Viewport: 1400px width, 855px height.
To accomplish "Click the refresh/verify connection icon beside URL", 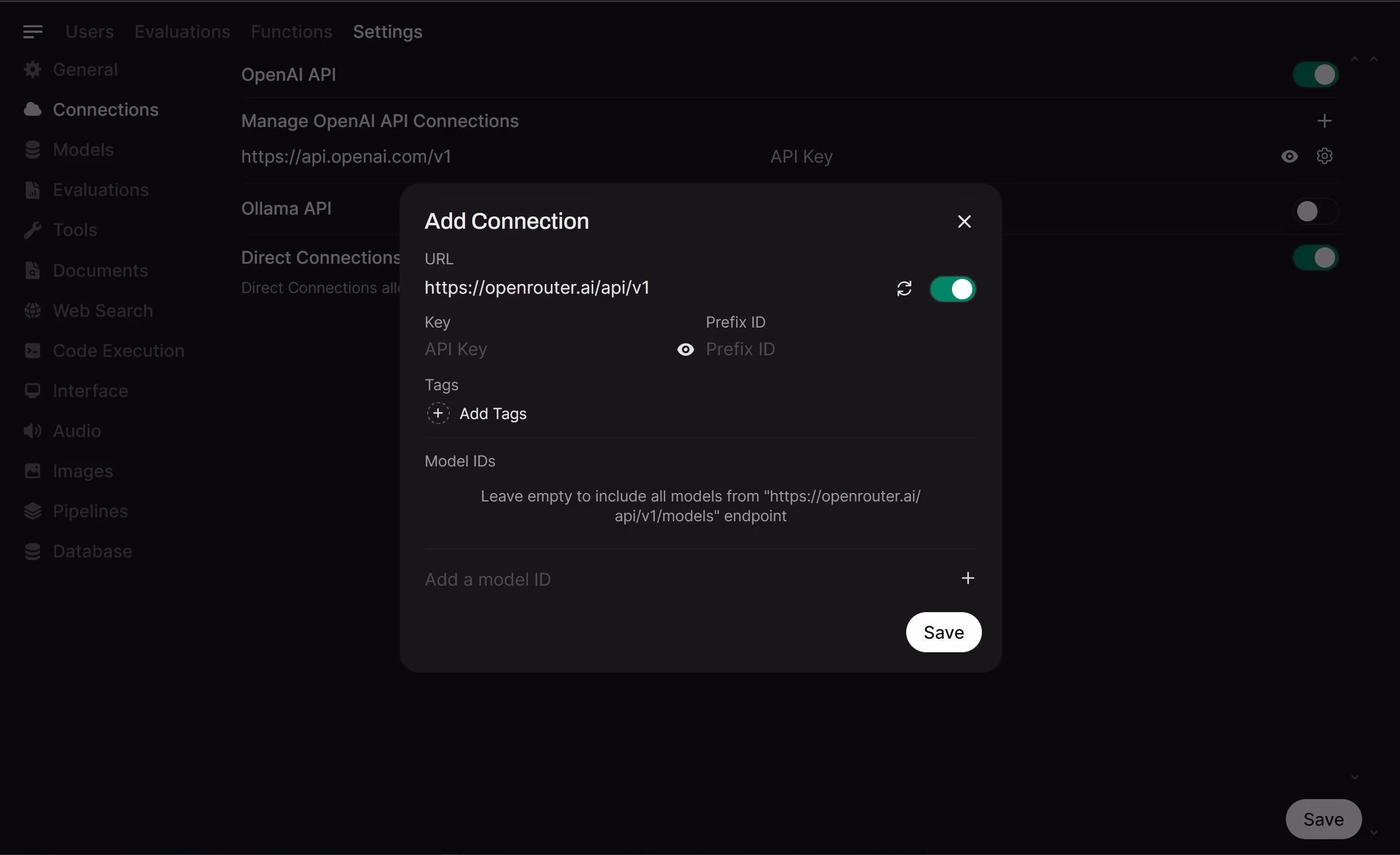I will 904,289.
